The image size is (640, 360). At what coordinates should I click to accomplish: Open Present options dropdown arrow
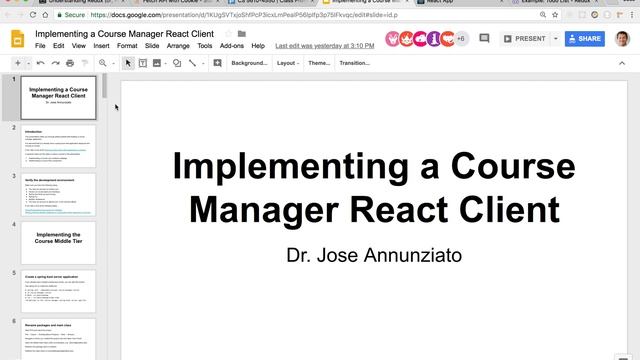click(x=556, y=39)
